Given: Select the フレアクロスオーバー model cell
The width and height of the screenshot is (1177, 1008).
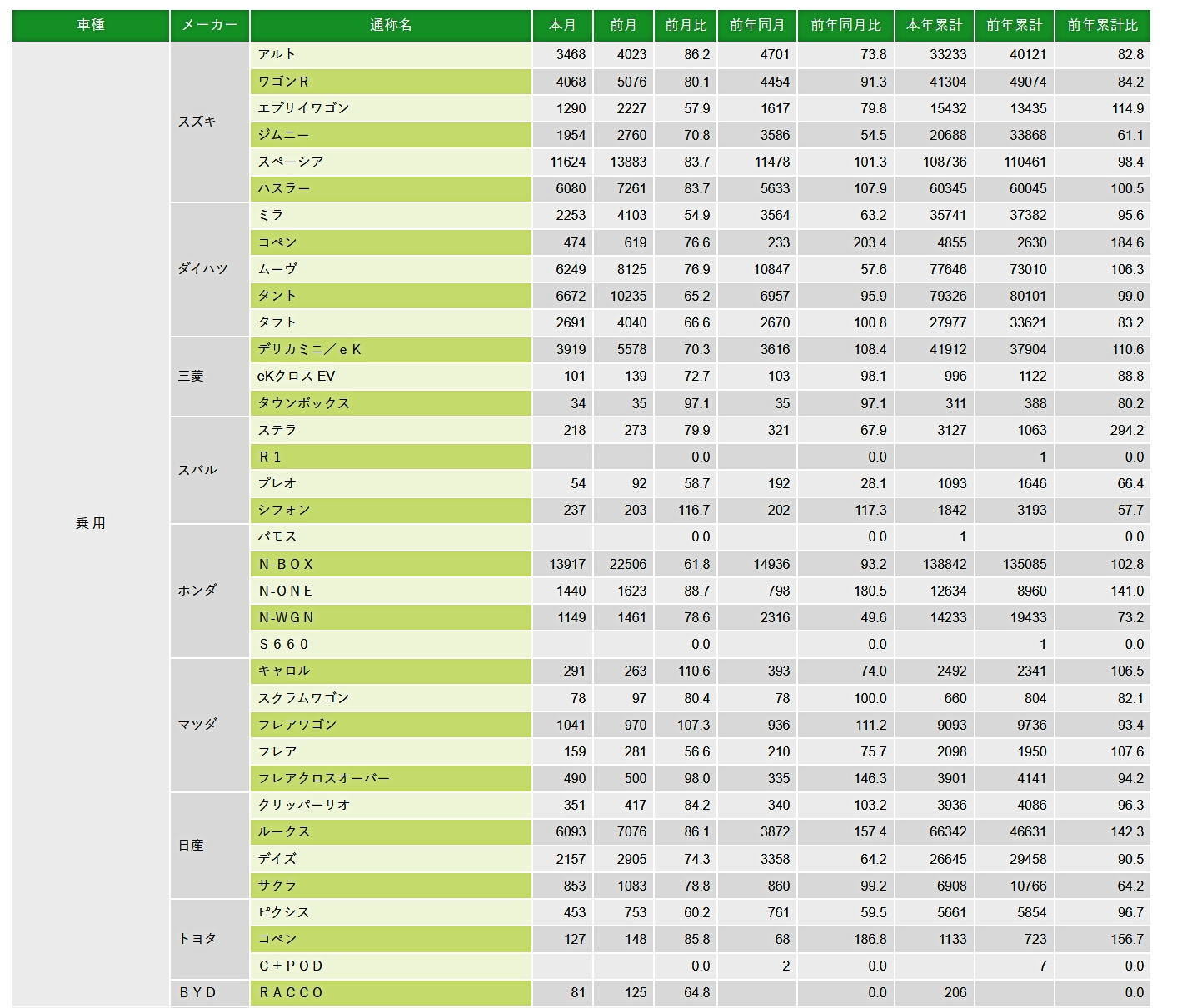Looking at the screenshot, I should pos(391,778).
